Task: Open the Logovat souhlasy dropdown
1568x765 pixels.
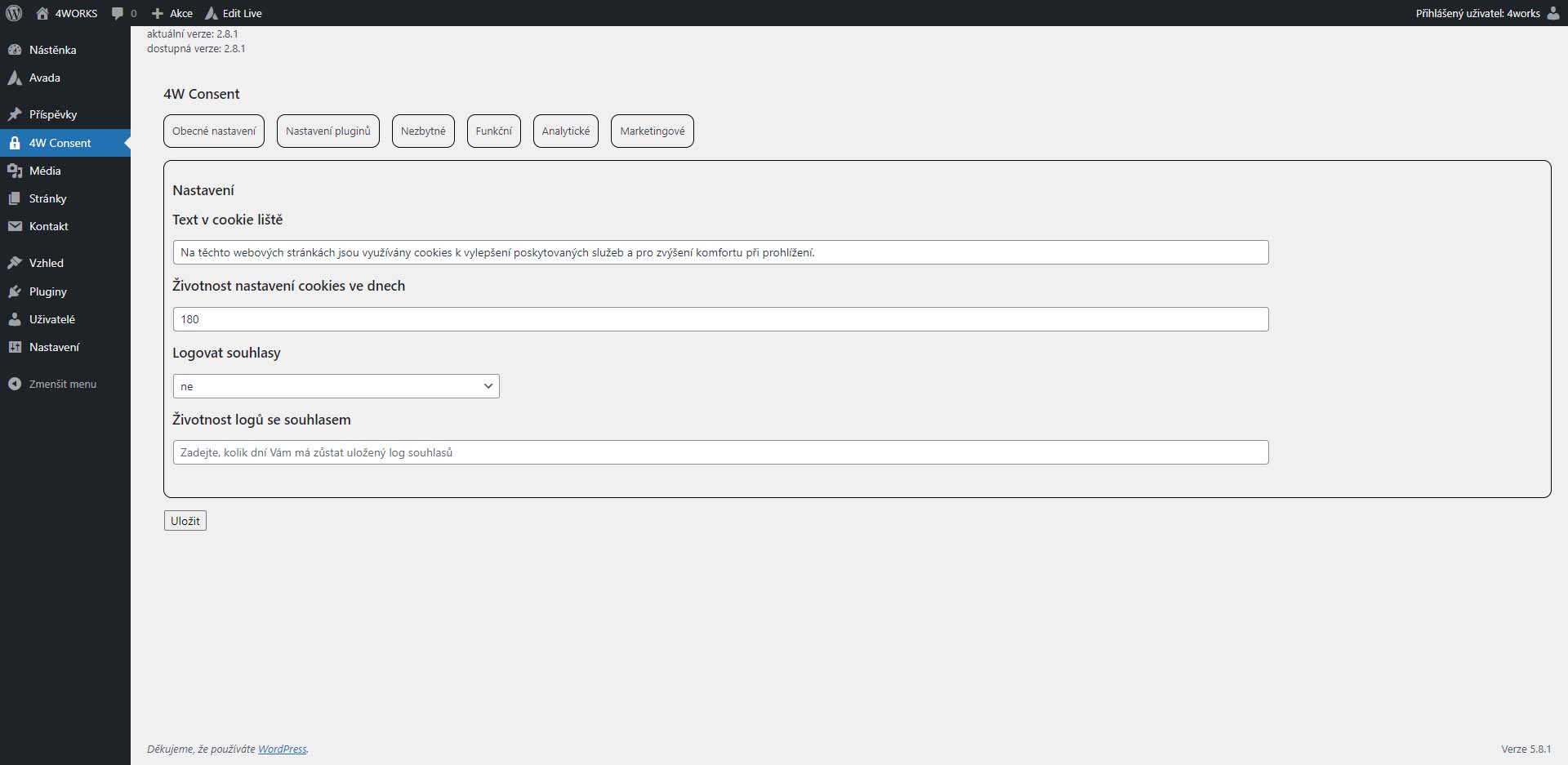Action: click(336, 386)
